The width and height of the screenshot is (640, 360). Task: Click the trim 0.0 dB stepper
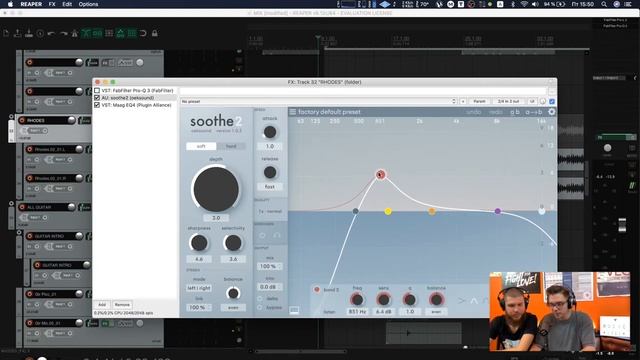270,287
